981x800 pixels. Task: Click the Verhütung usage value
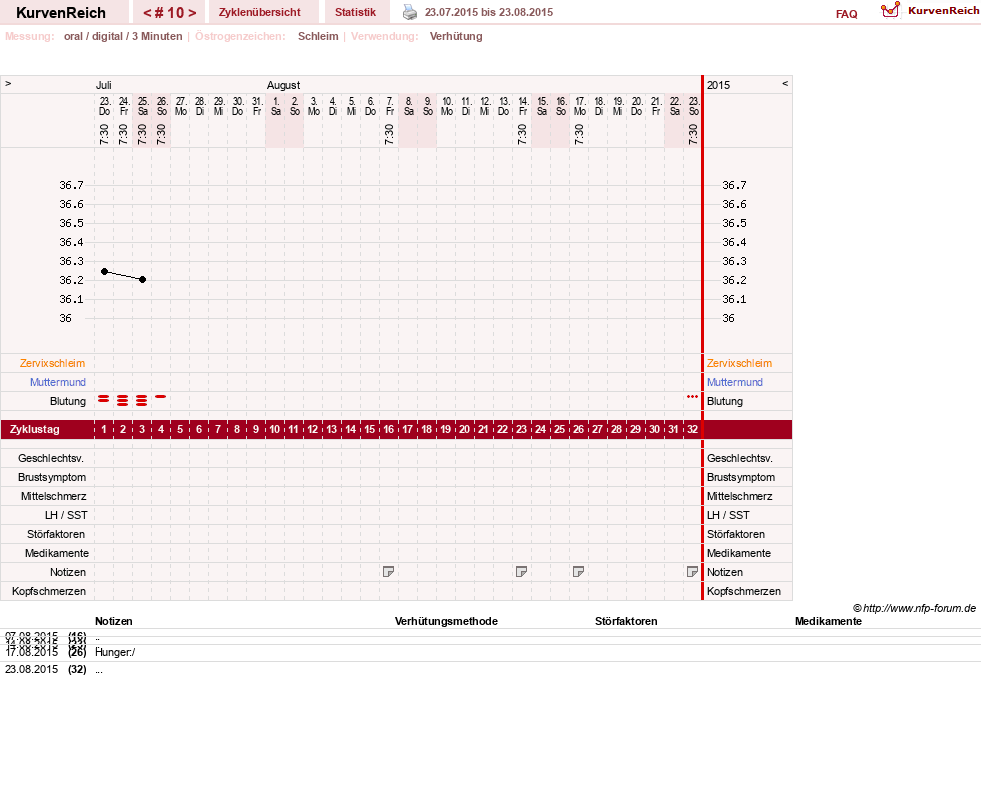456,36
